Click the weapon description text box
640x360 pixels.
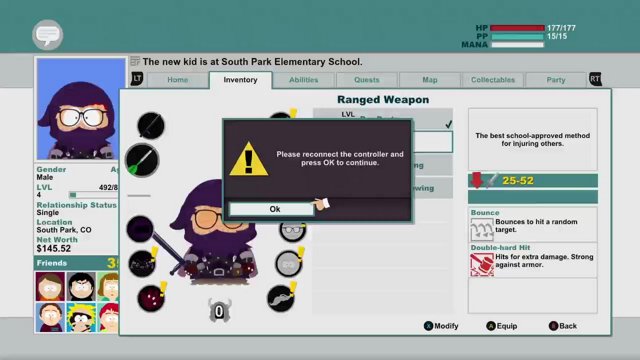[533, 140]
